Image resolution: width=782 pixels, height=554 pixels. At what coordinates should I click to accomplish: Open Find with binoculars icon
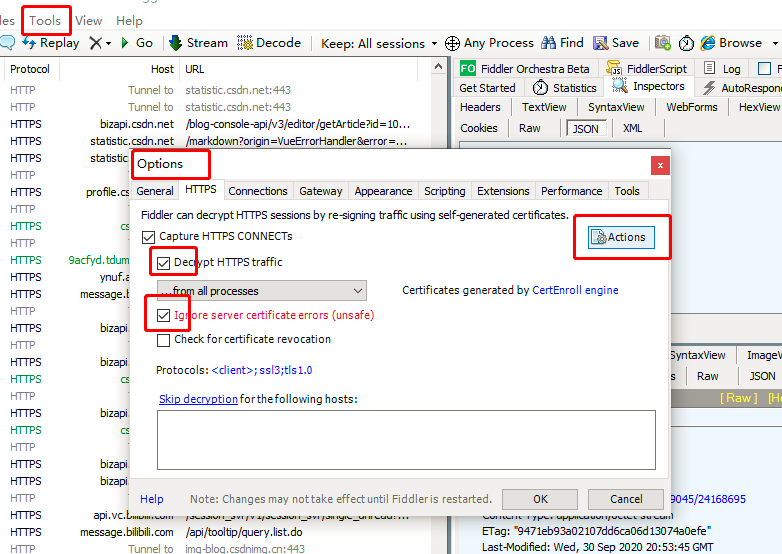[x=549, y=43]
